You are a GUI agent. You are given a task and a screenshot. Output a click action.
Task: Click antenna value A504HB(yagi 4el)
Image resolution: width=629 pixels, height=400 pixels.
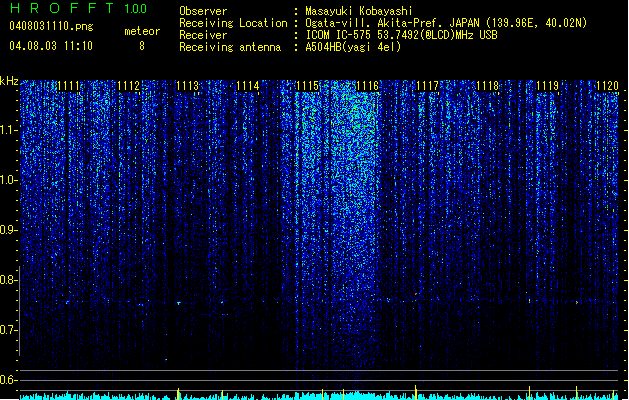353,47
